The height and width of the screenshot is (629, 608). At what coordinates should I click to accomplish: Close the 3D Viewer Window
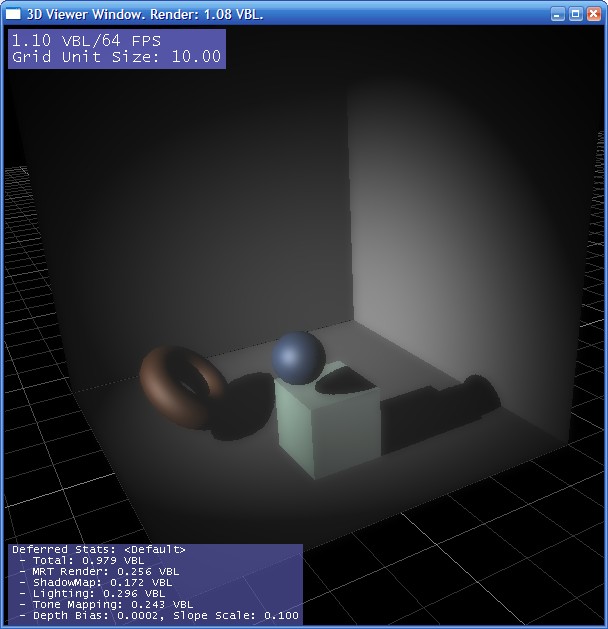pos(594,14)
